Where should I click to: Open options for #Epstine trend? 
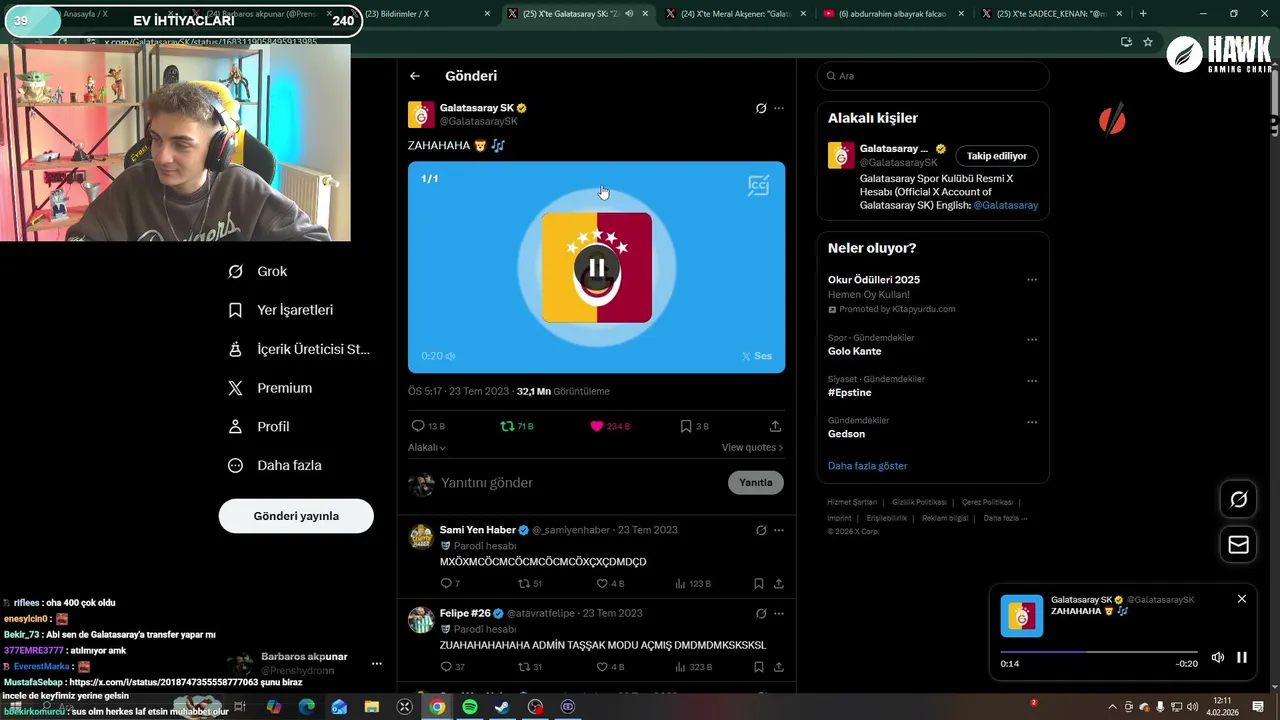pyautogui.click(x=1032, y=381)
